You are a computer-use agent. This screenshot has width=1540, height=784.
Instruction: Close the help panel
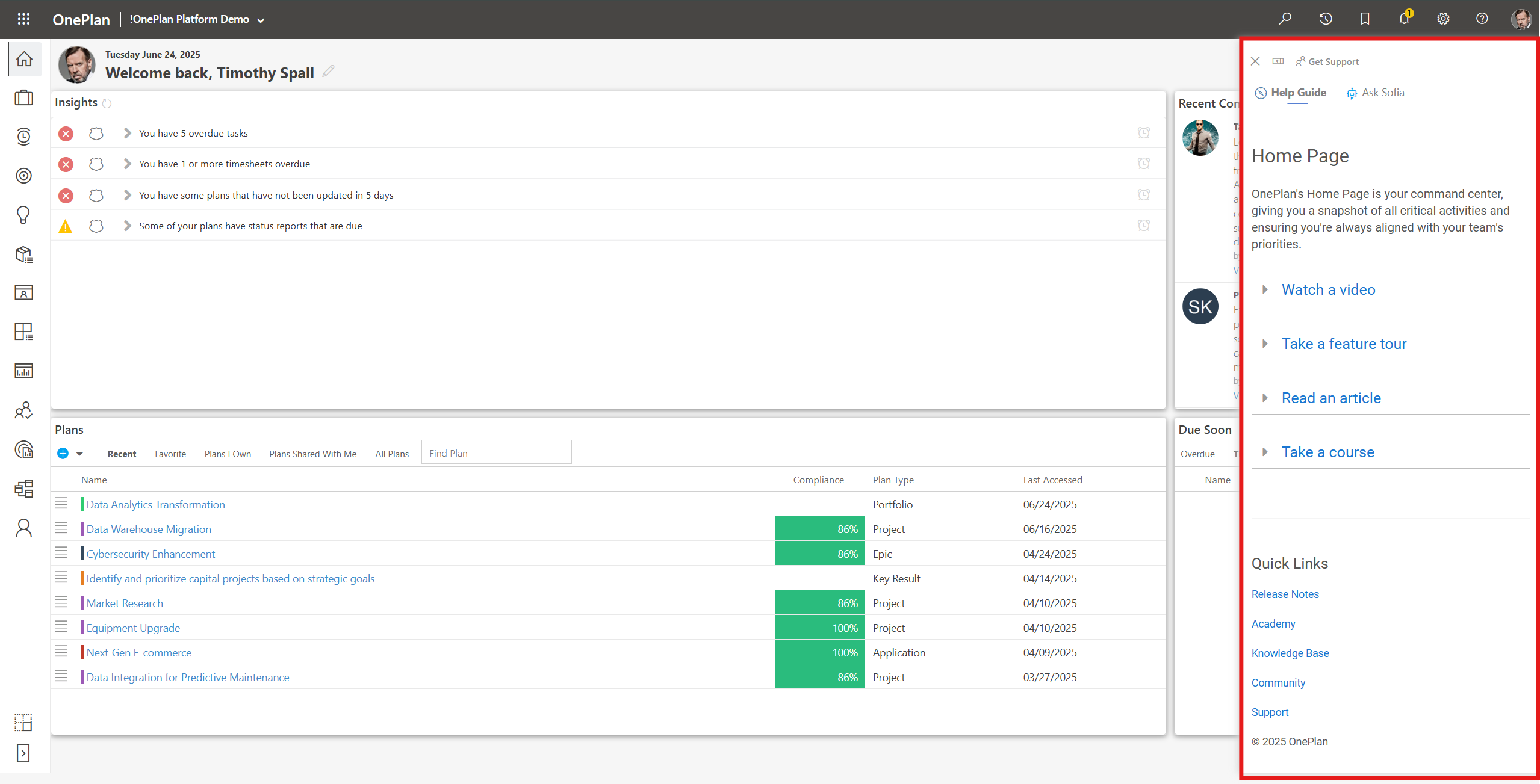pos(1255,61)
